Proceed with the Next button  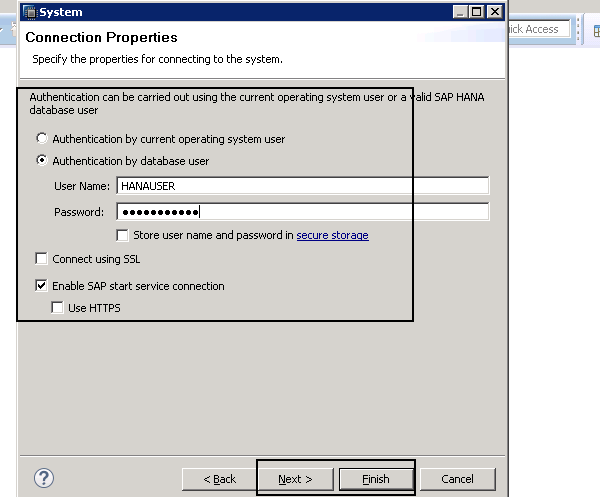[296, 479]
